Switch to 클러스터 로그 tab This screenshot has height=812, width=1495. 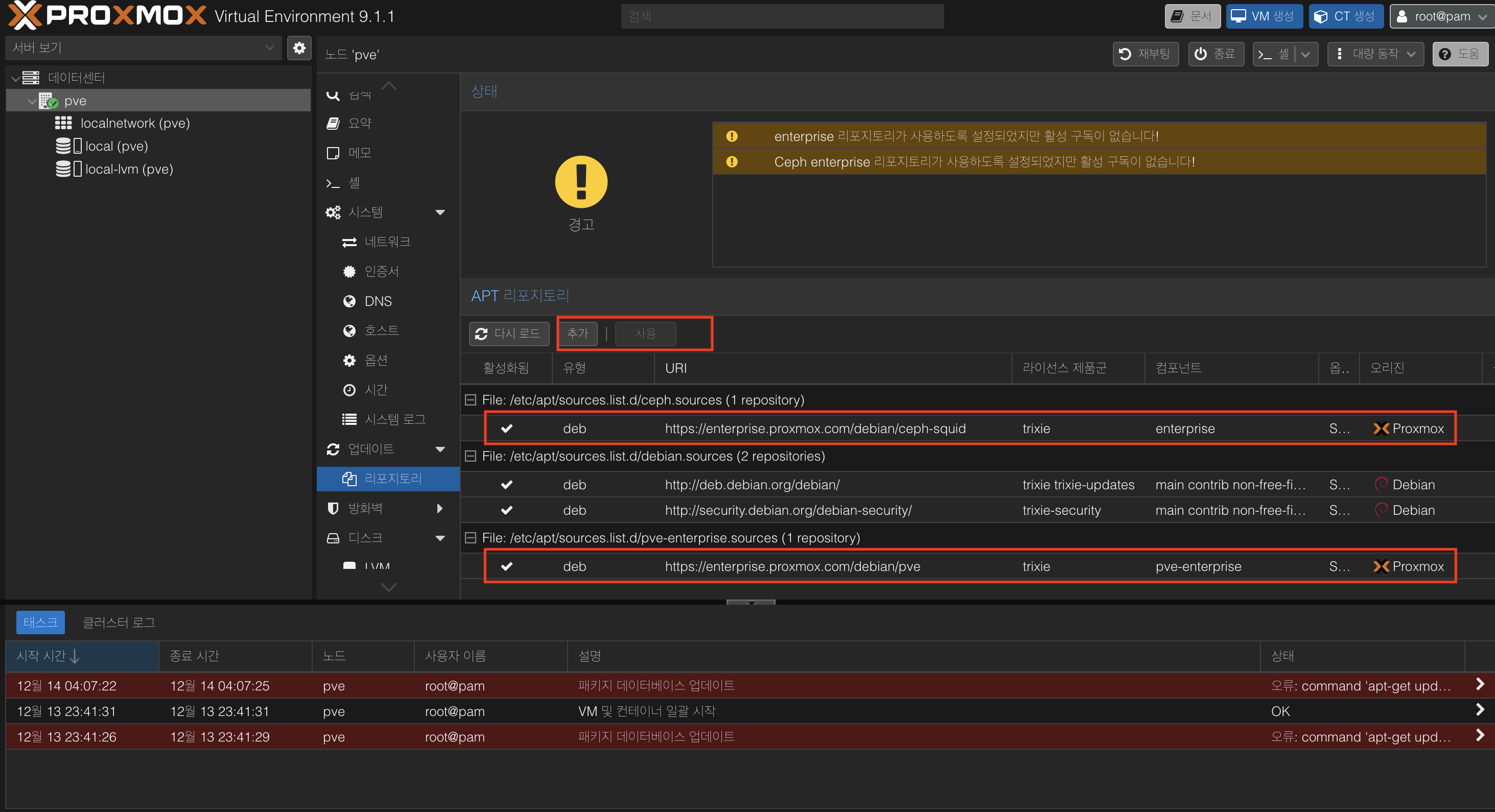tap(119, 623)
